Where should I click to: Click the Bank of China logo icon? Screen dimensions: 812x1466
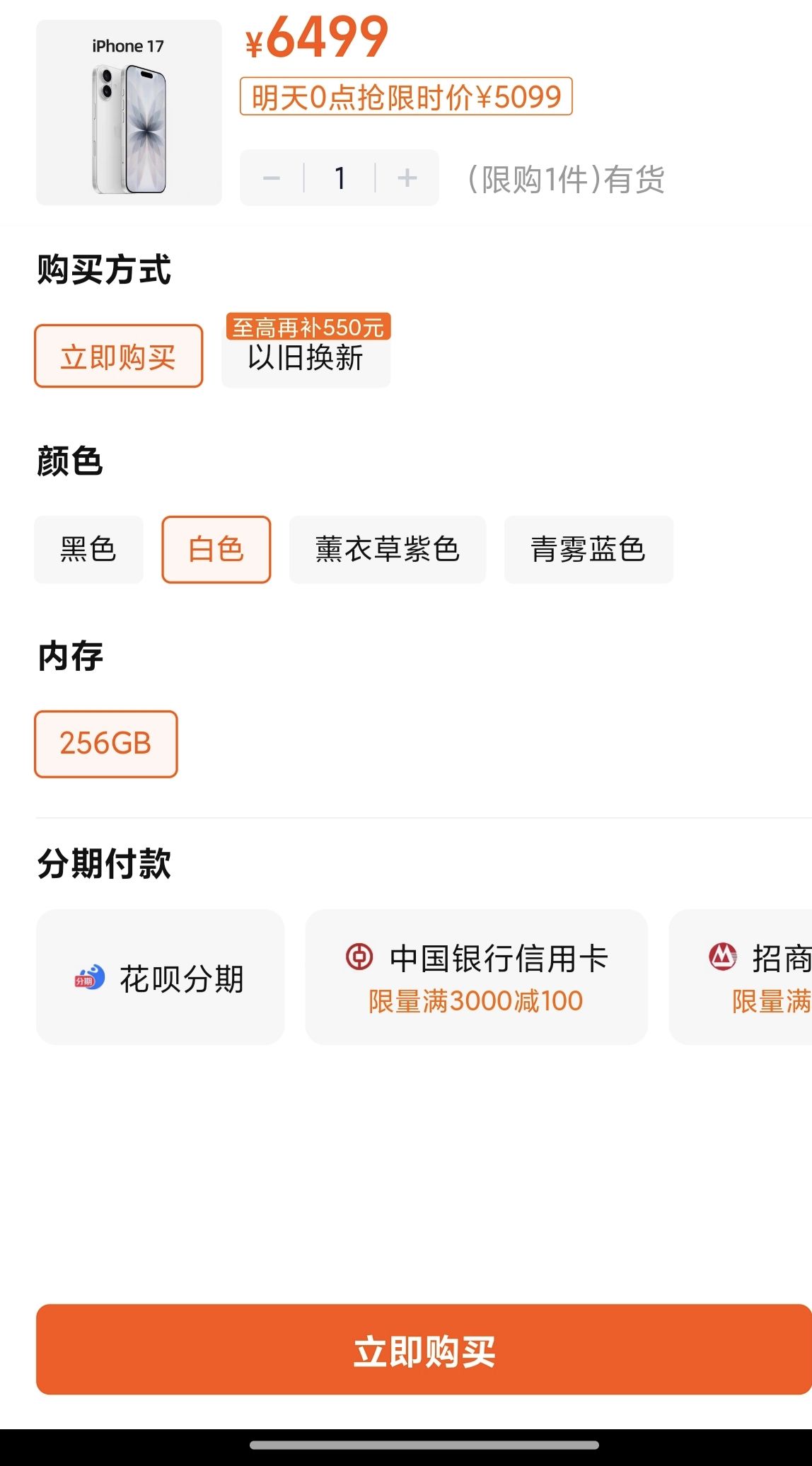[x=359, y=957]
